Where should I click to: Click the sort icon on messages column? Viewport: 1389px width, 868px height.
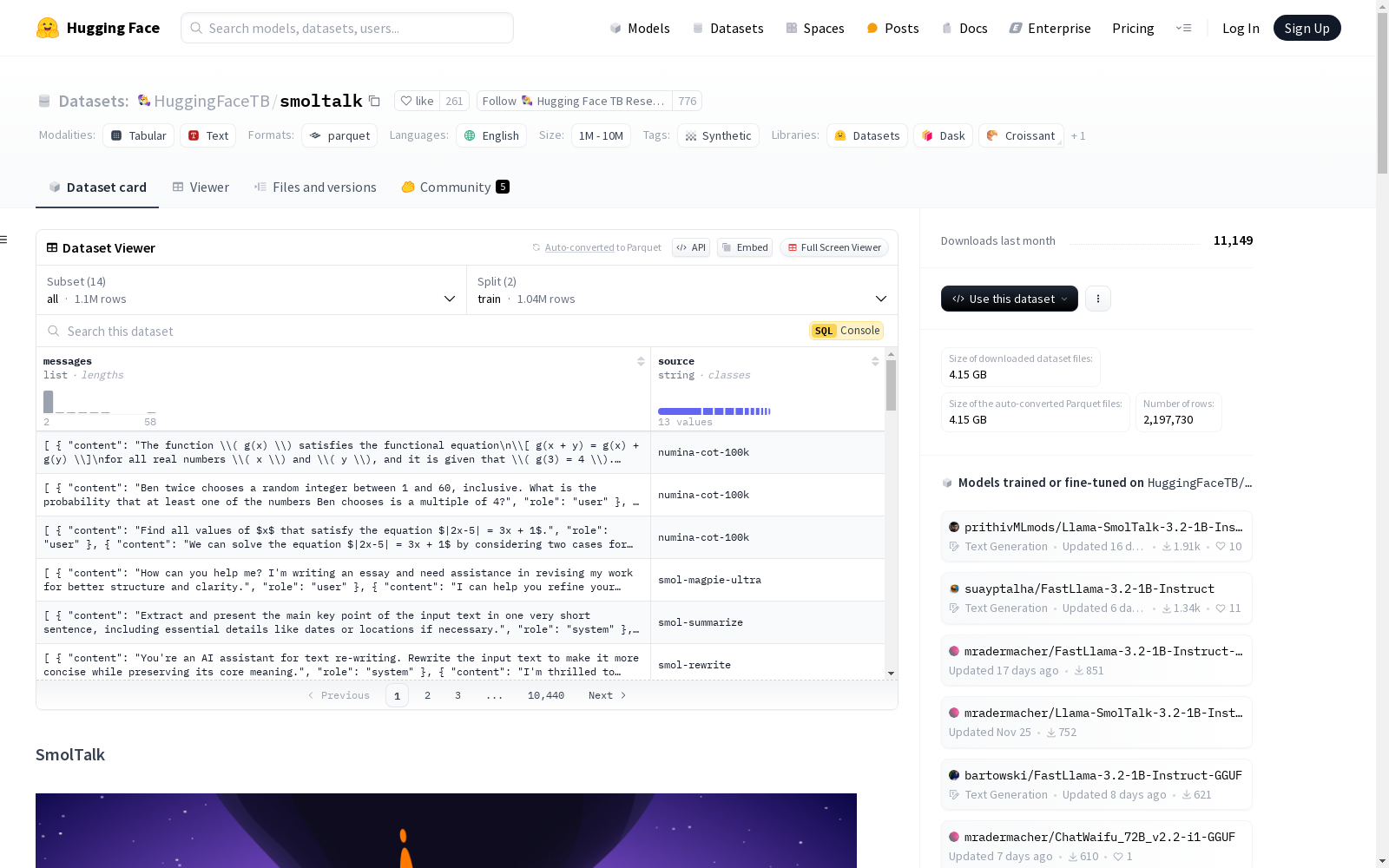tap(641, 361)
